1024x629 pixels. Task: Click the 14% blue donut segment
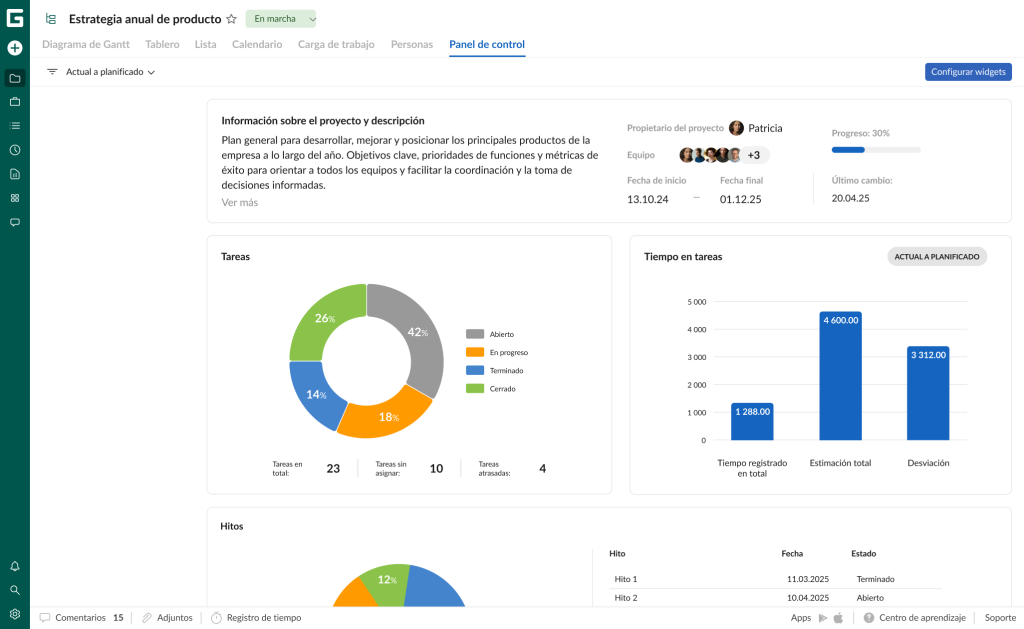point(315,394)
